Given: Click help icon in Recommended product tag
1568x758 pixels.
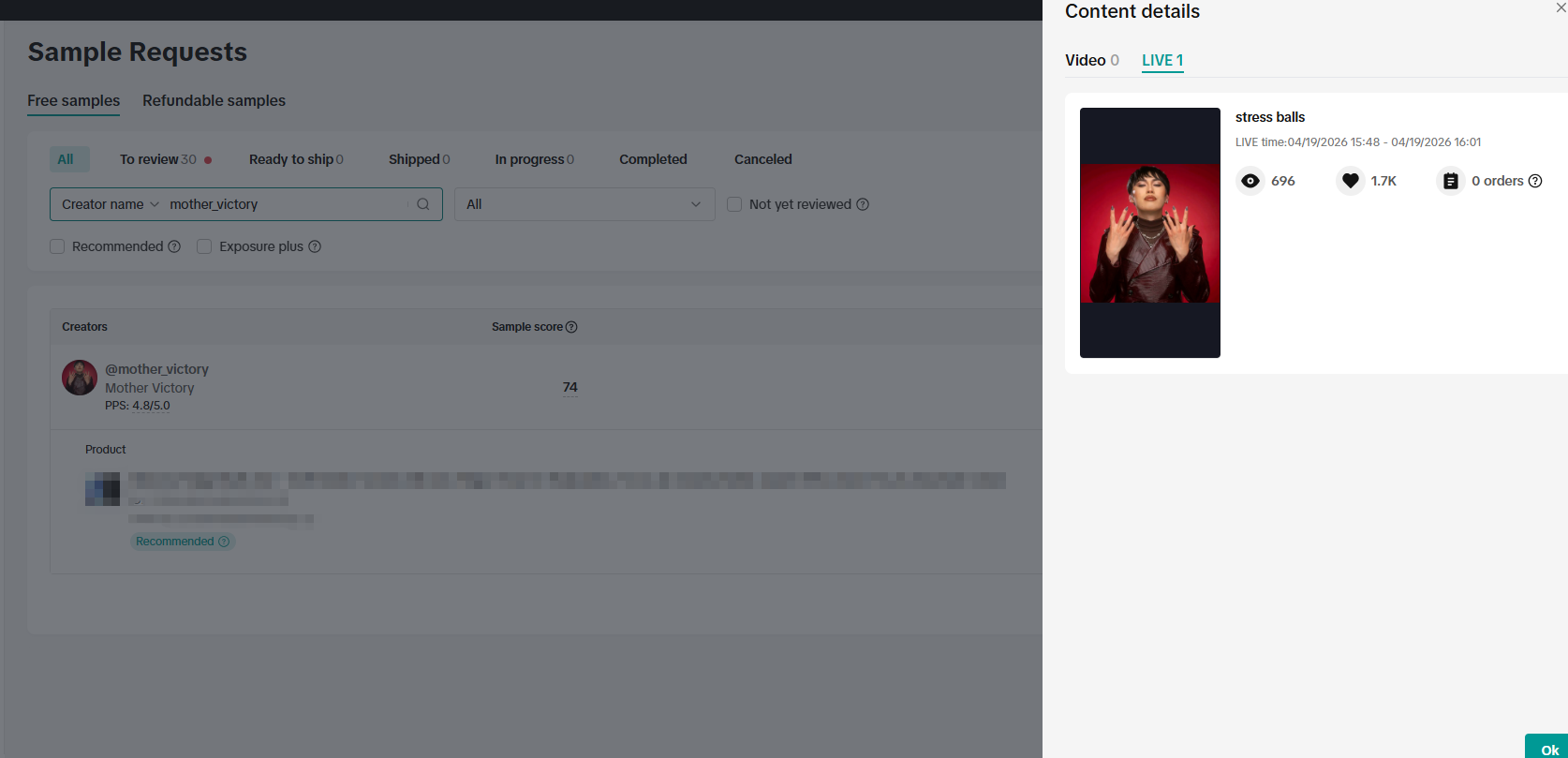Looking at the screenshot, I should (224, 542).
